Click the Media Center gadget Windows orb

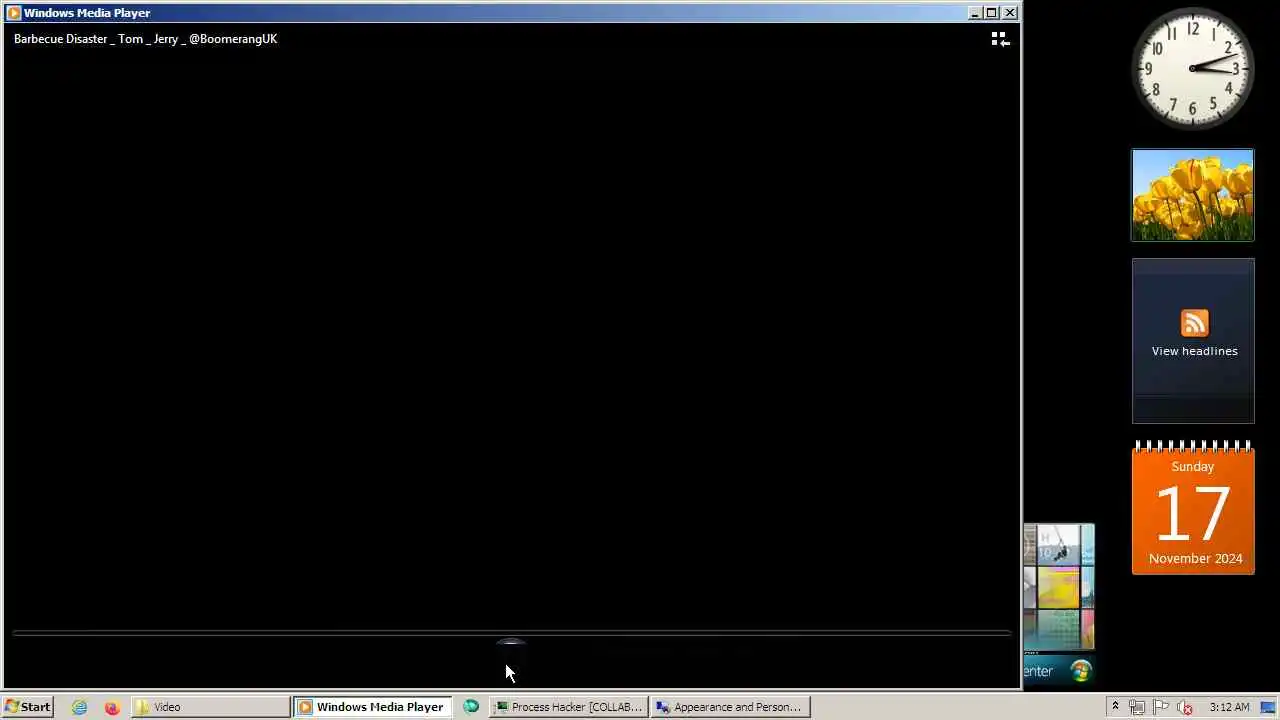[1080, 670]
